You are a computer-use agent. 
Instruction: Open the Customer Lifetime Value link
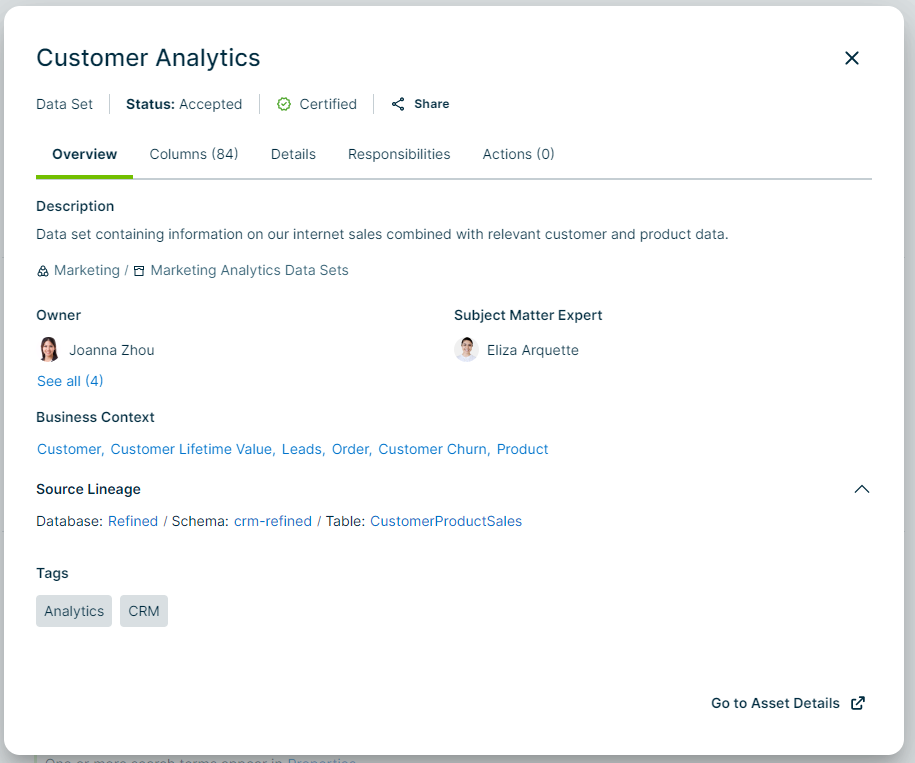(x=192, y=449)
